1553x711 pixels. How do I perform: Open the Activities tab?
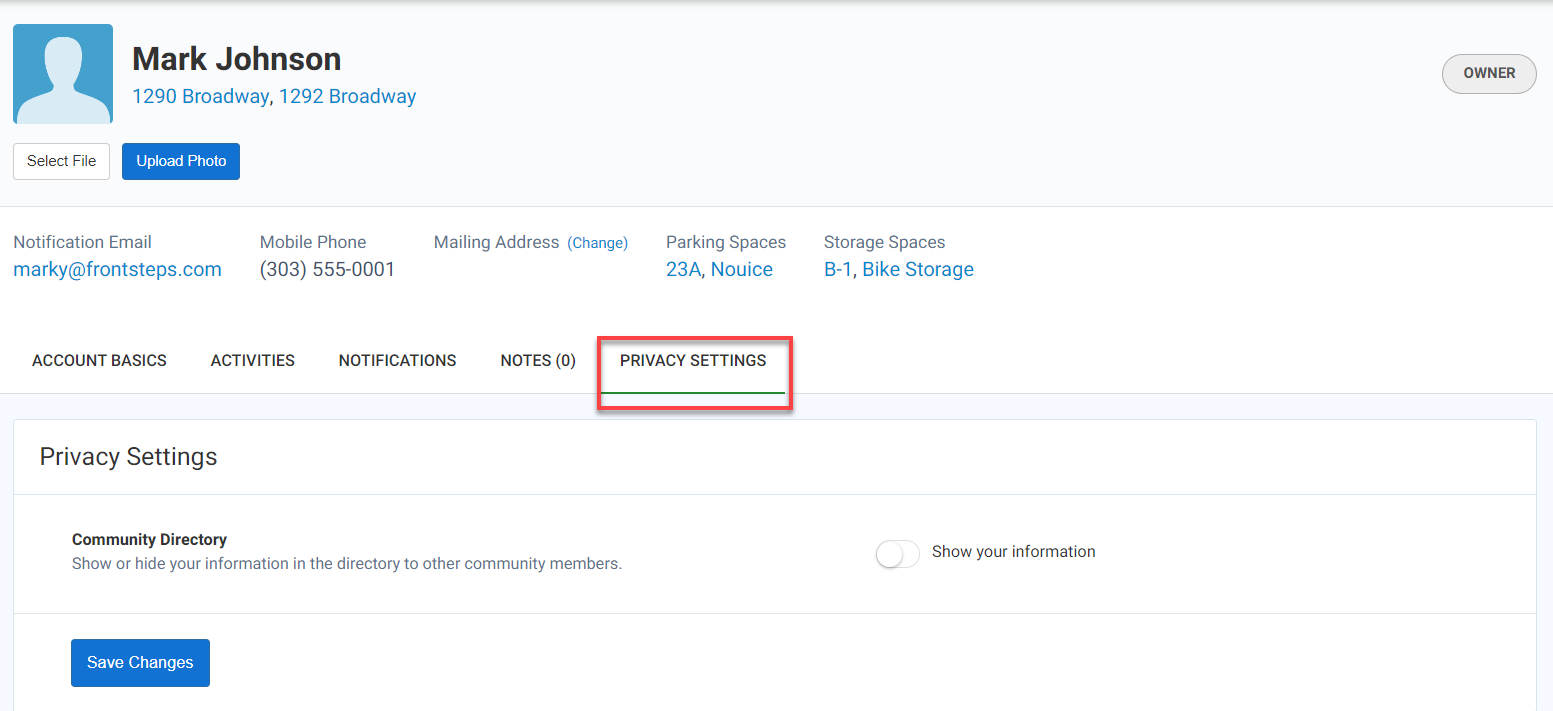point(252,360)
